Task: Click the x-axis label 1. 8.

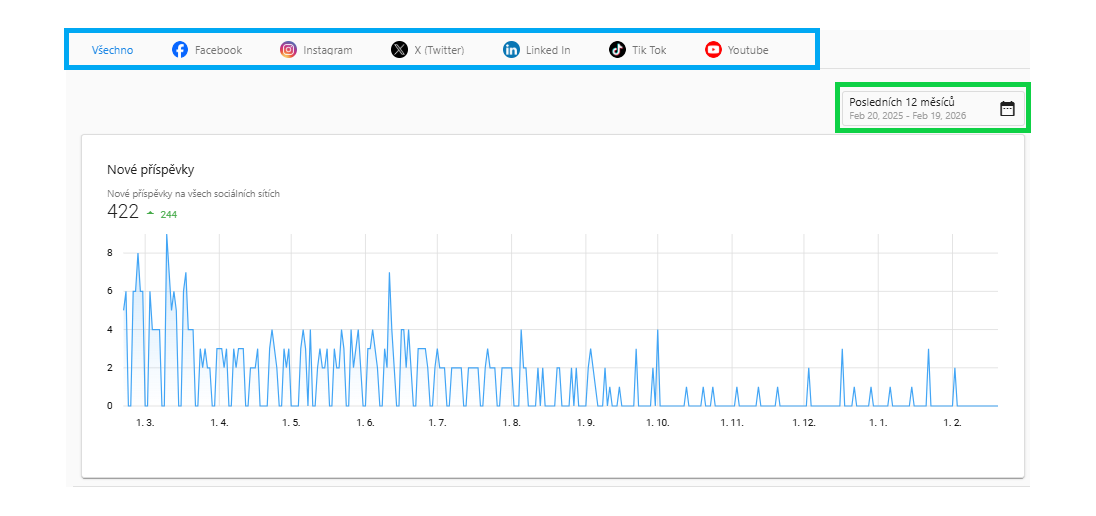Action: (512, 423)
